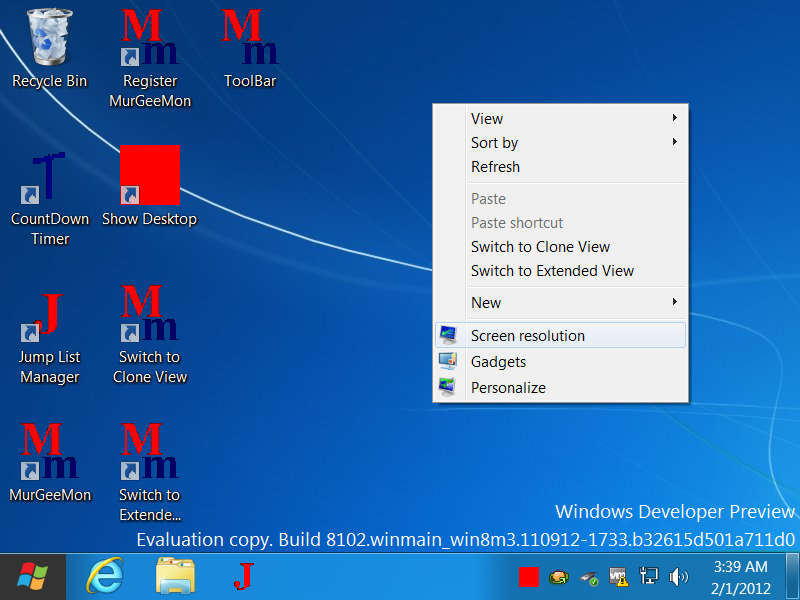Open the volume speaker tray icon
This screenshot has width=800, height=600.
click(x=678, y=577)
